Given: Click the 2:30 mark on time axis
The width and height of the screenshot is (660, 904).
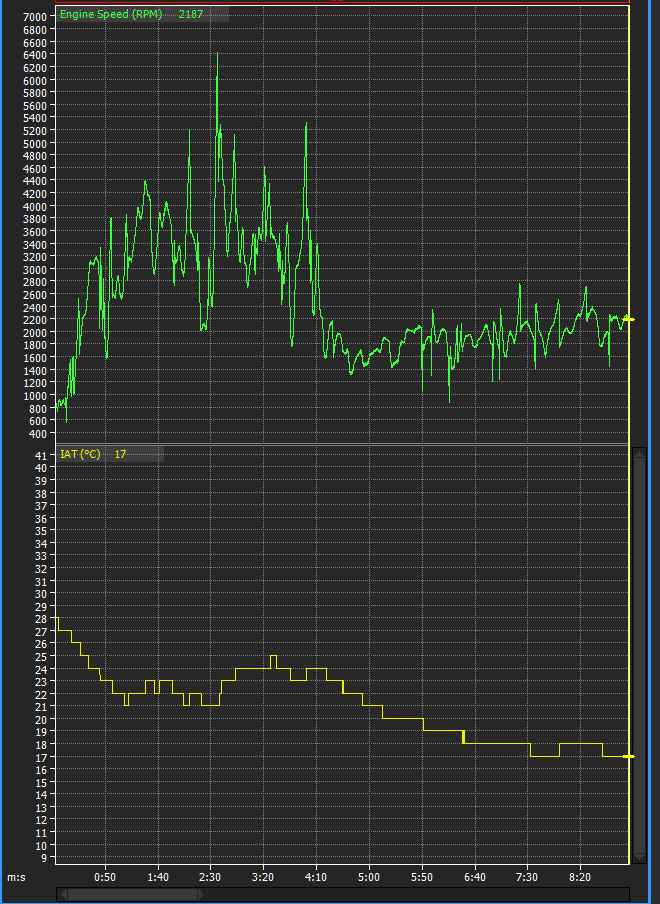Looking at the screenshot, I should pyautogui.click(x=210, y=877).
